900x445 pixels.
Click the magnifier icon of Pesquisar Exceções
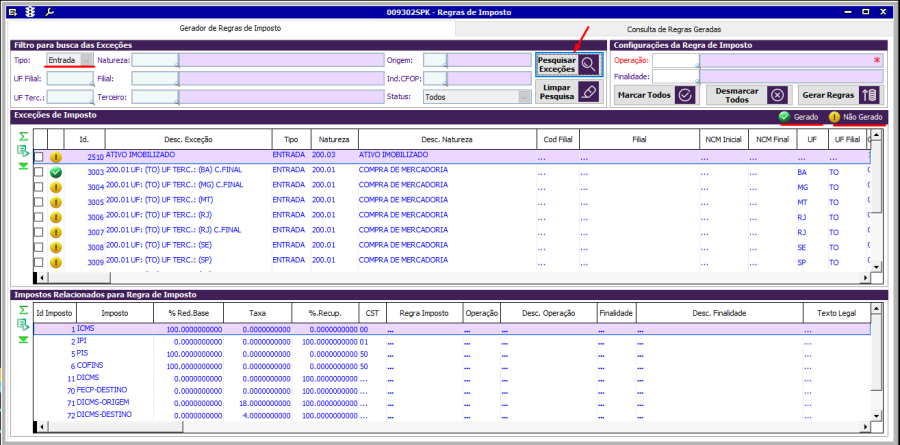[x=589, y=65]
